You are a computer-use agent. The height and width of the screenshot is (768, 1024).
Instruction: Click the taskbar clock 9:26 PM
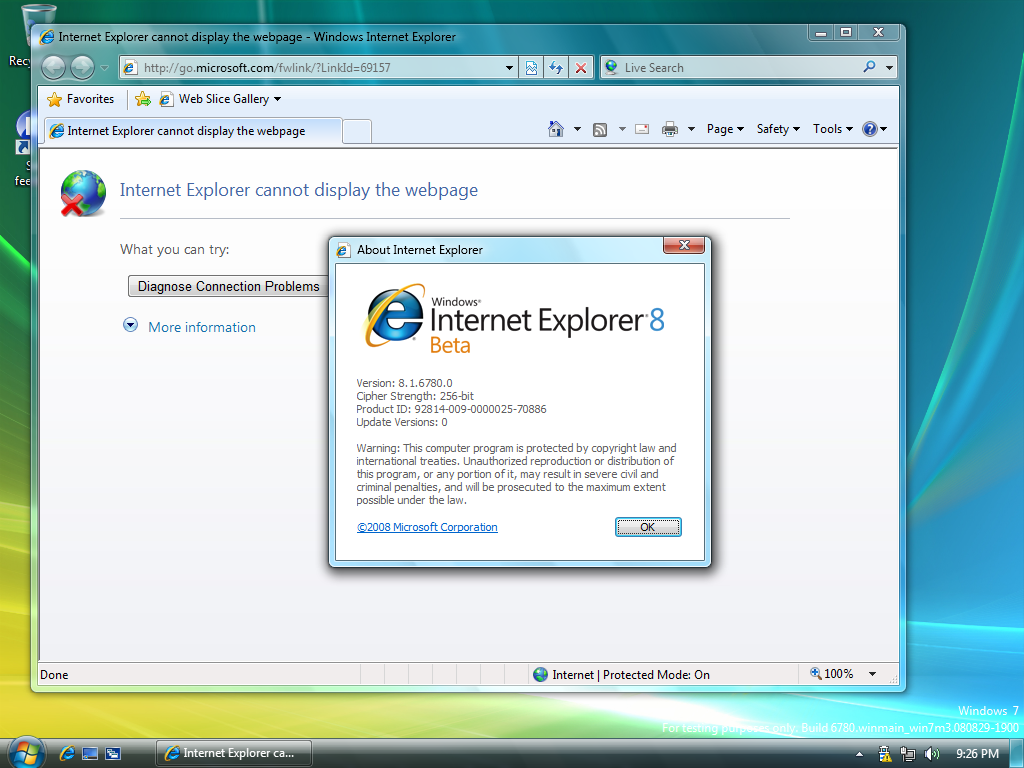[977, 754]
